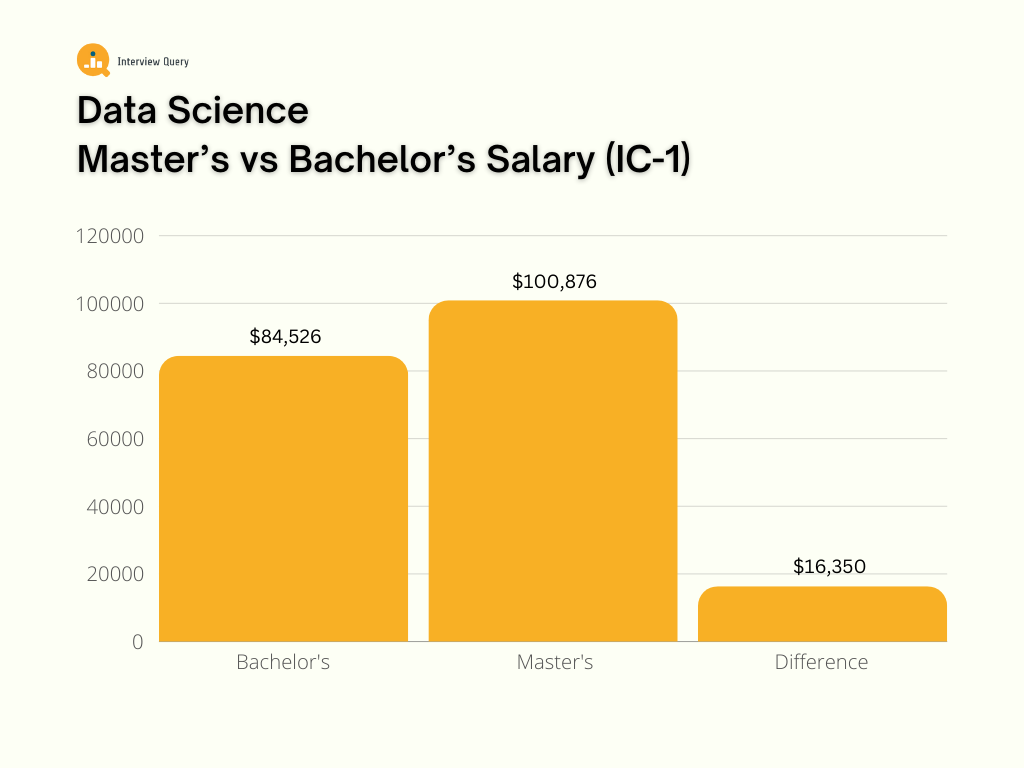
Task: Click the Difference bar in chart
Action: click(822, 614)
